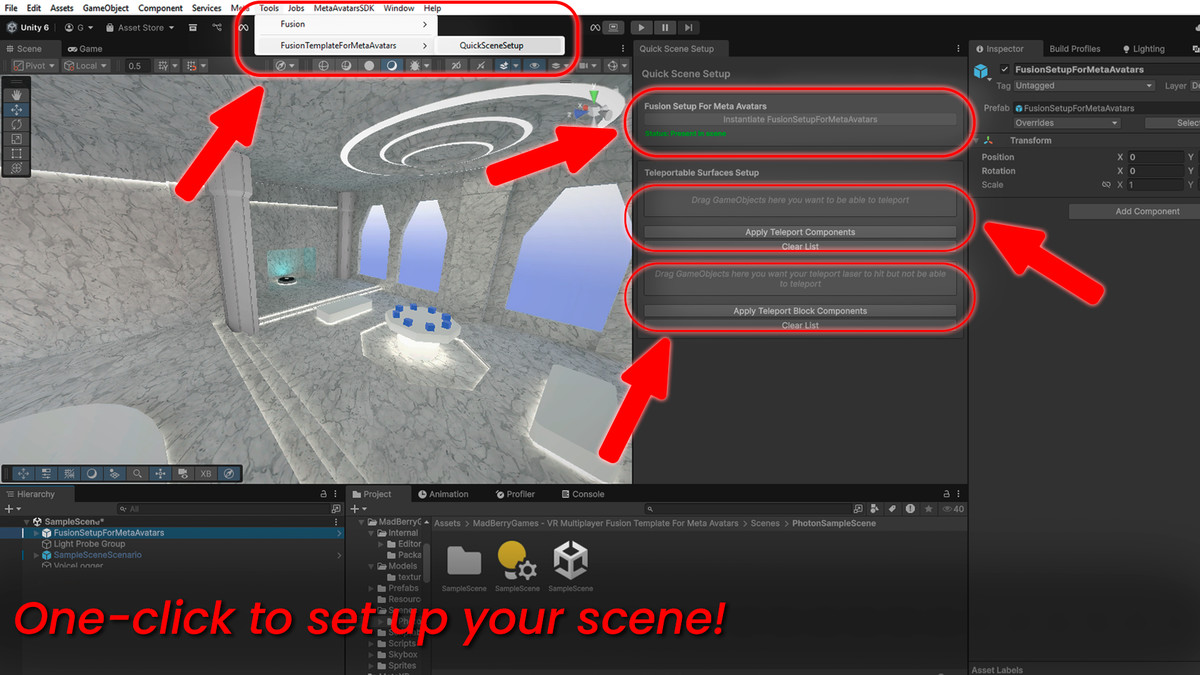Click the Hierarchy lock icon
This screenshot has height=675, width=1200.
(323, 494)
